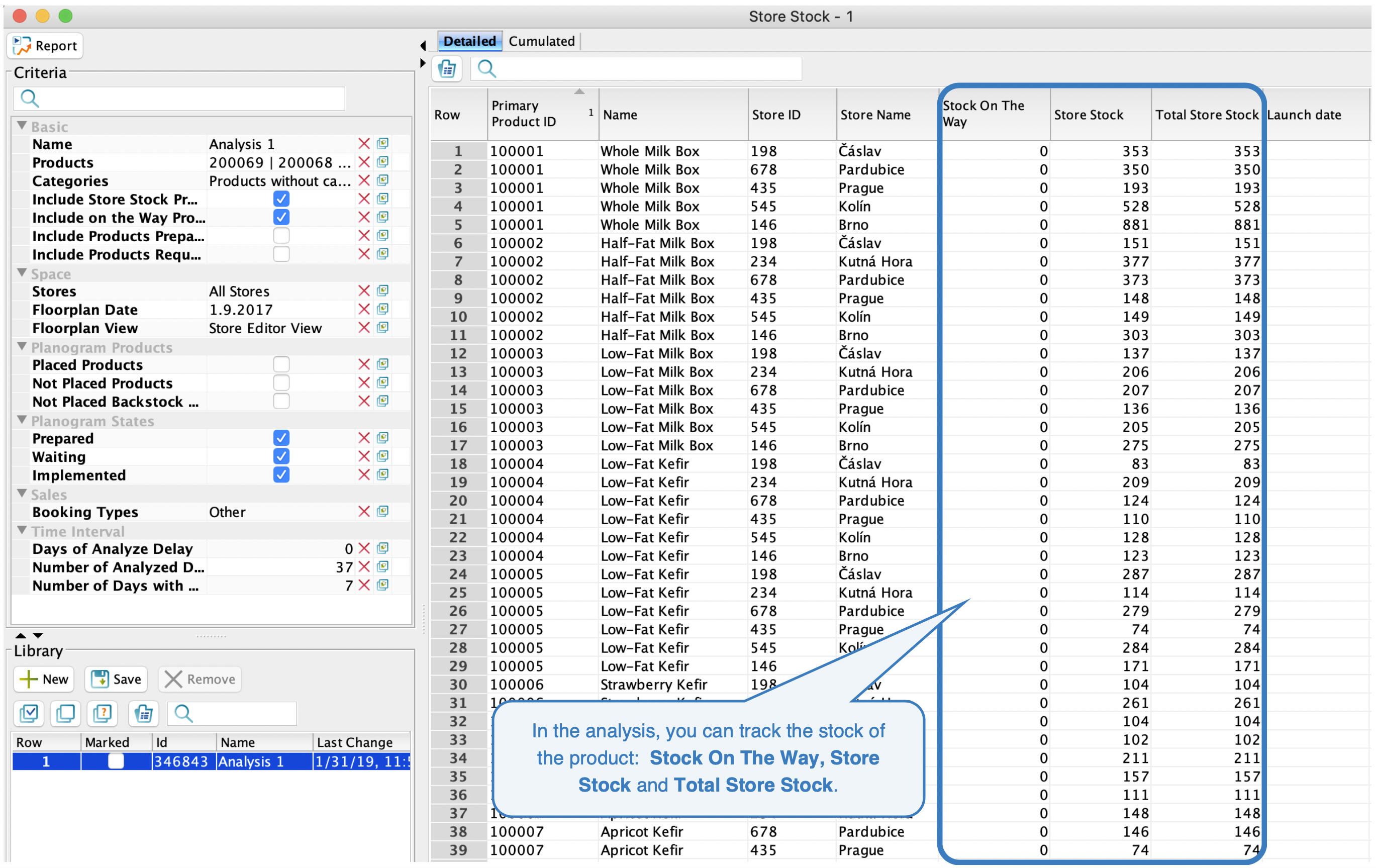The width and height of the screenshot is (1376, 868).
Task: Click the Save library button
Action: [117, 679]
